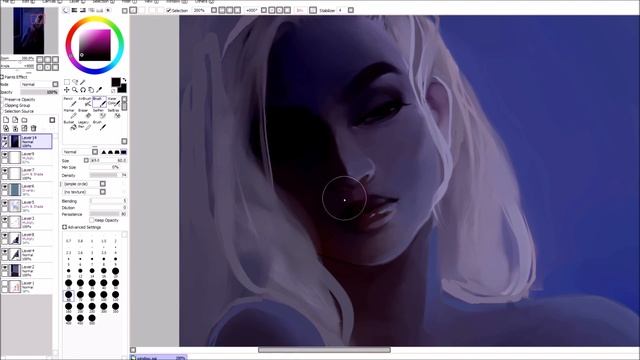
Task: Select the Rotate canvas tool
Action: [83, 90]
